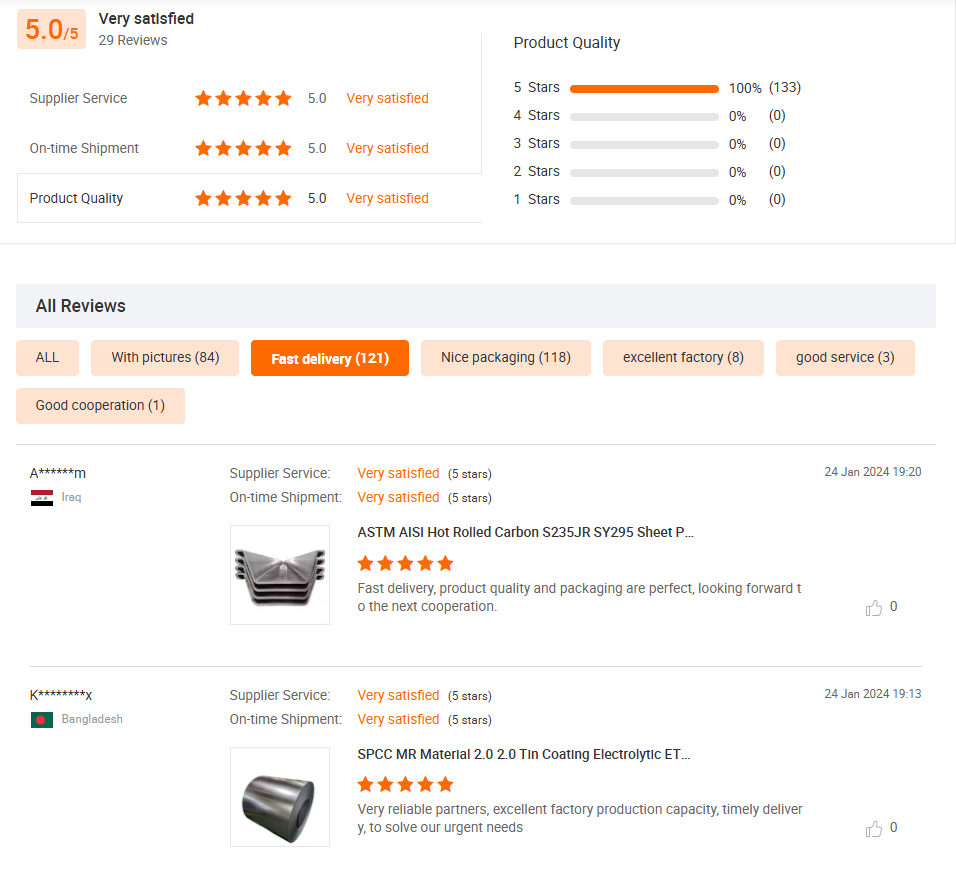Click thumbs-up icon on Iraq review
Screen dimensions: 956x877
874,607
